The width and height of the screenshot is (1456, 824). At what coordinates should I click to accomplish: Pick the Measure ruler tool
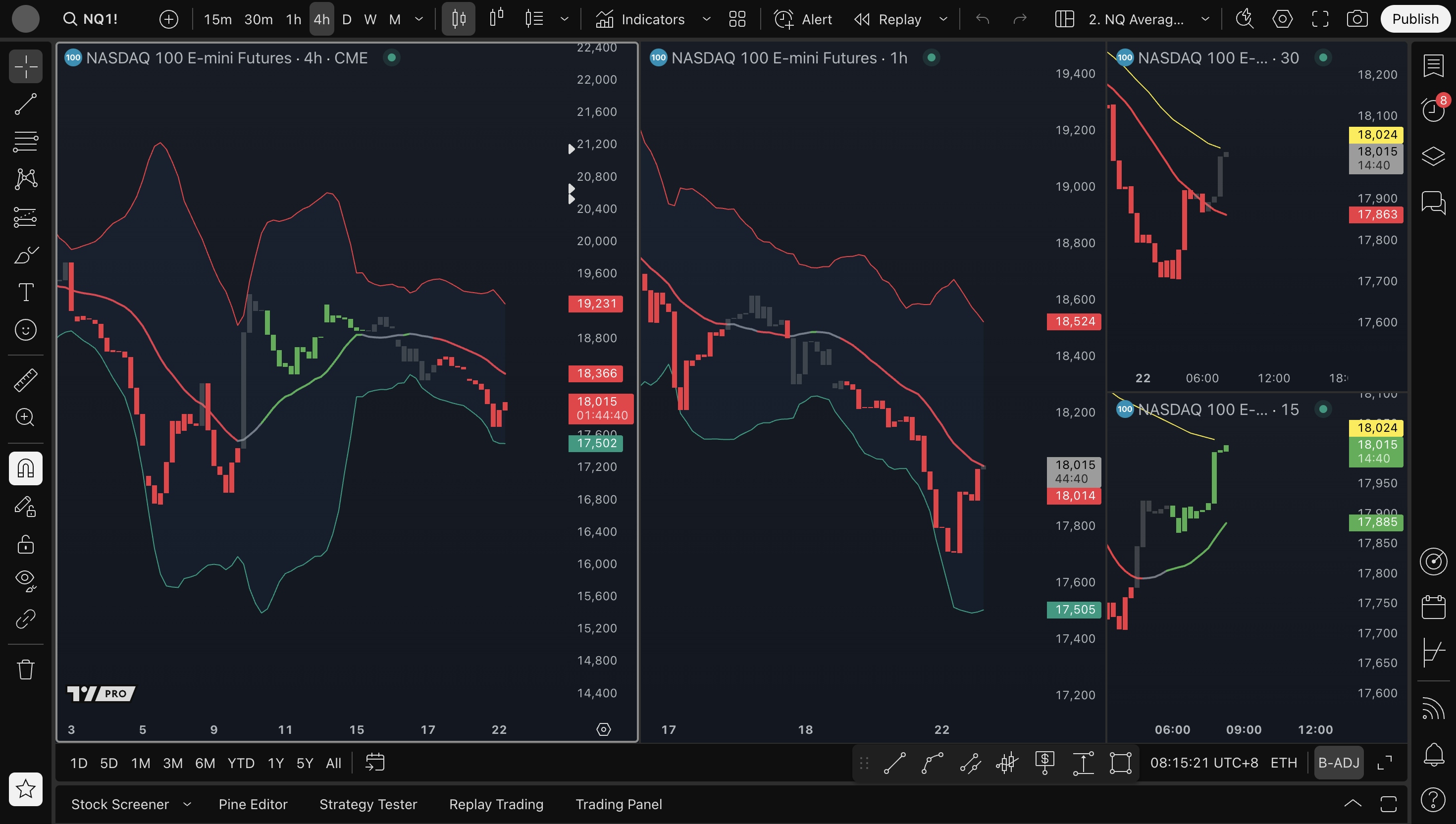(25, 380)
